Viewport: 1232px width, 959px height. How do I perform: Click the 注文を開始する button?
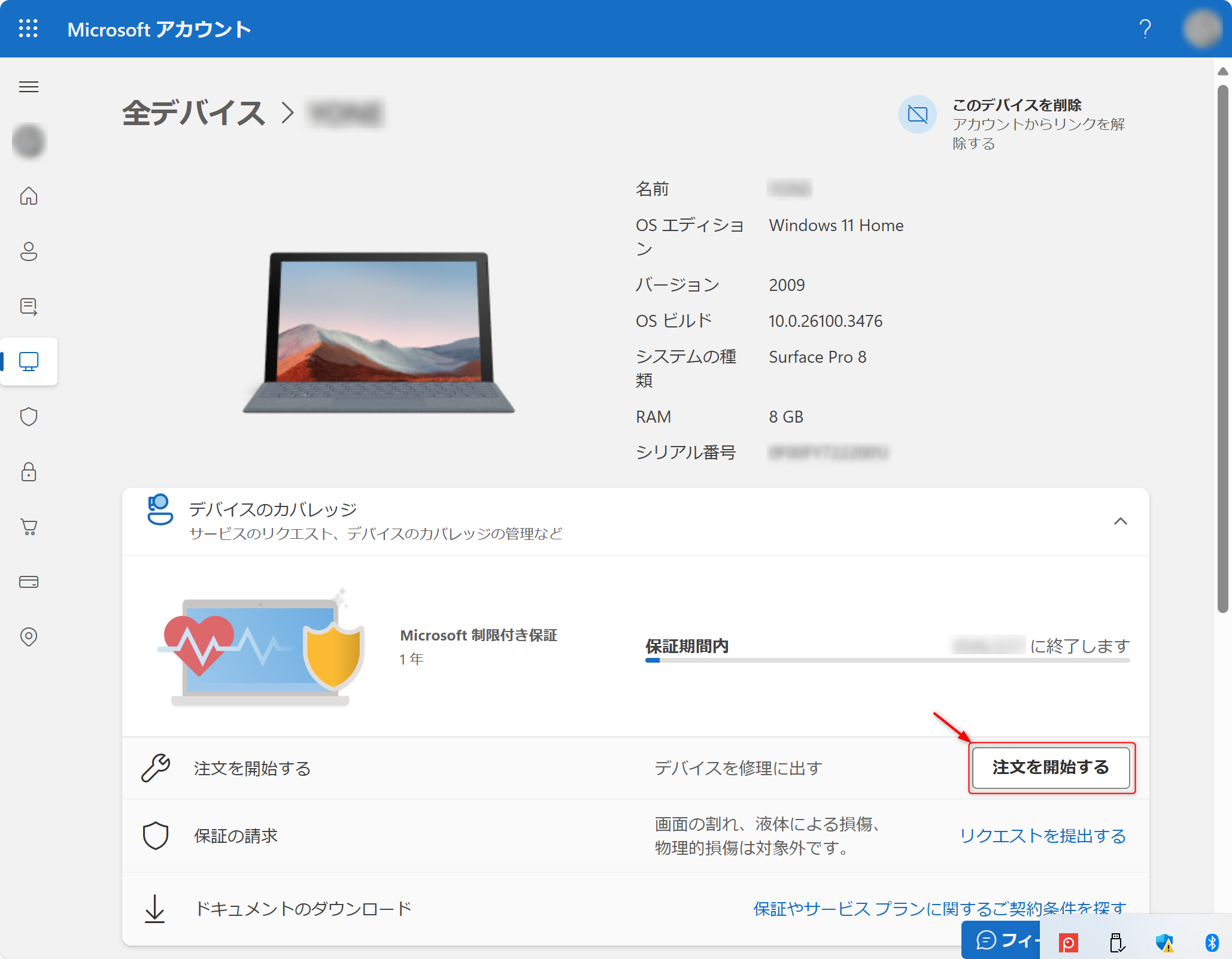1051,767
